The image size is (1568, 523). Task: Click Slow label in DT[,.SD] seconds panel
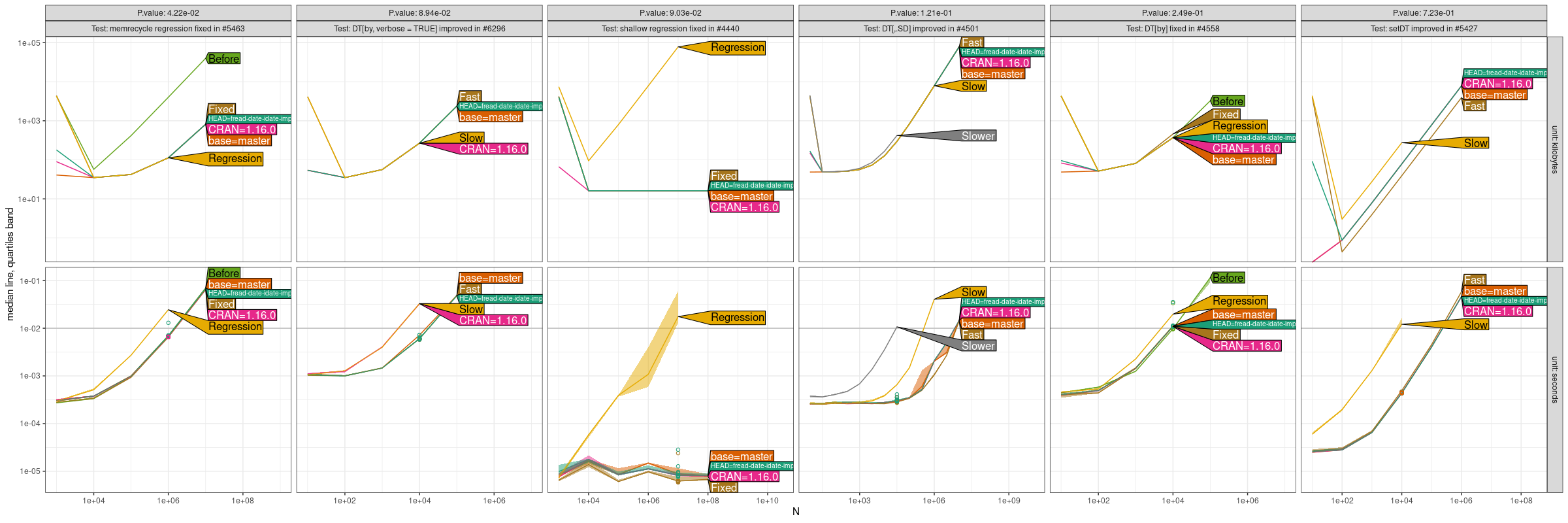[973, 292]
